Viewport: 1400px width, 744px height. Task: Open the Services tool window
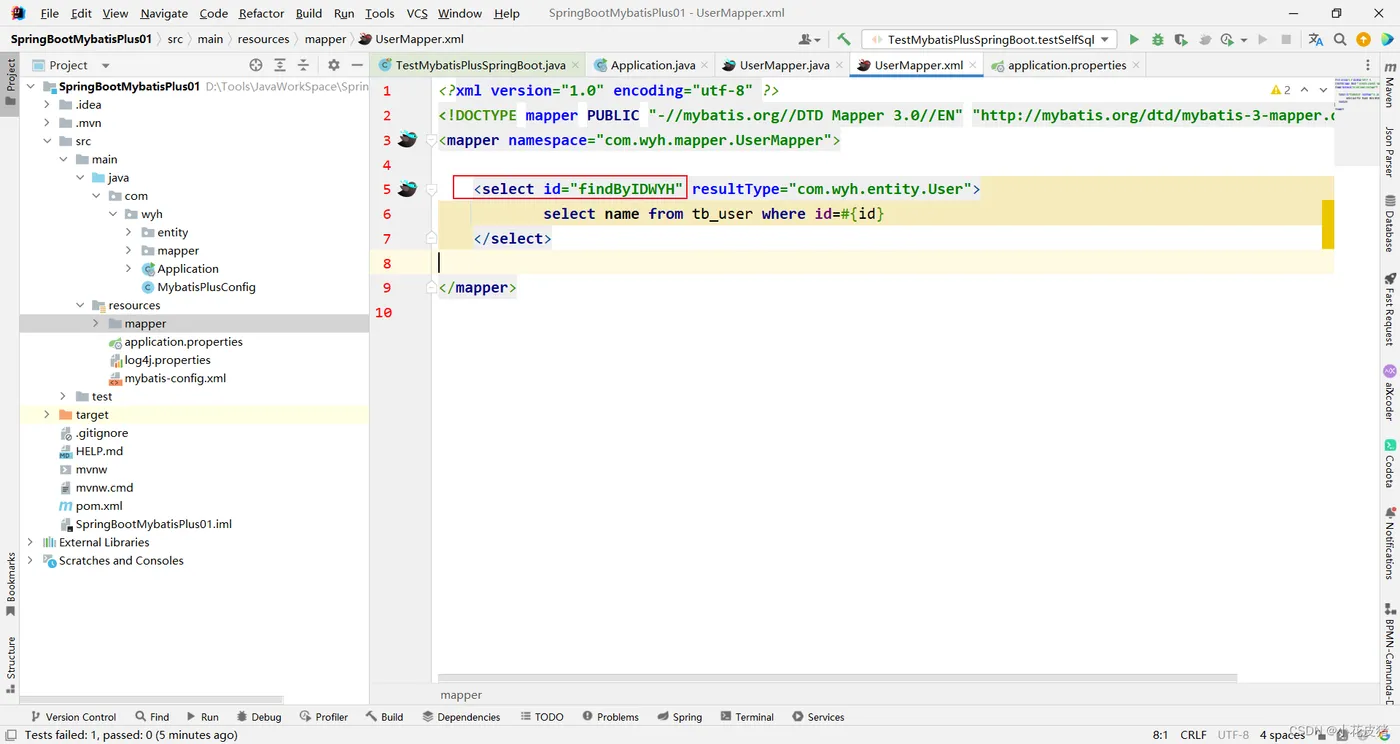818,717
